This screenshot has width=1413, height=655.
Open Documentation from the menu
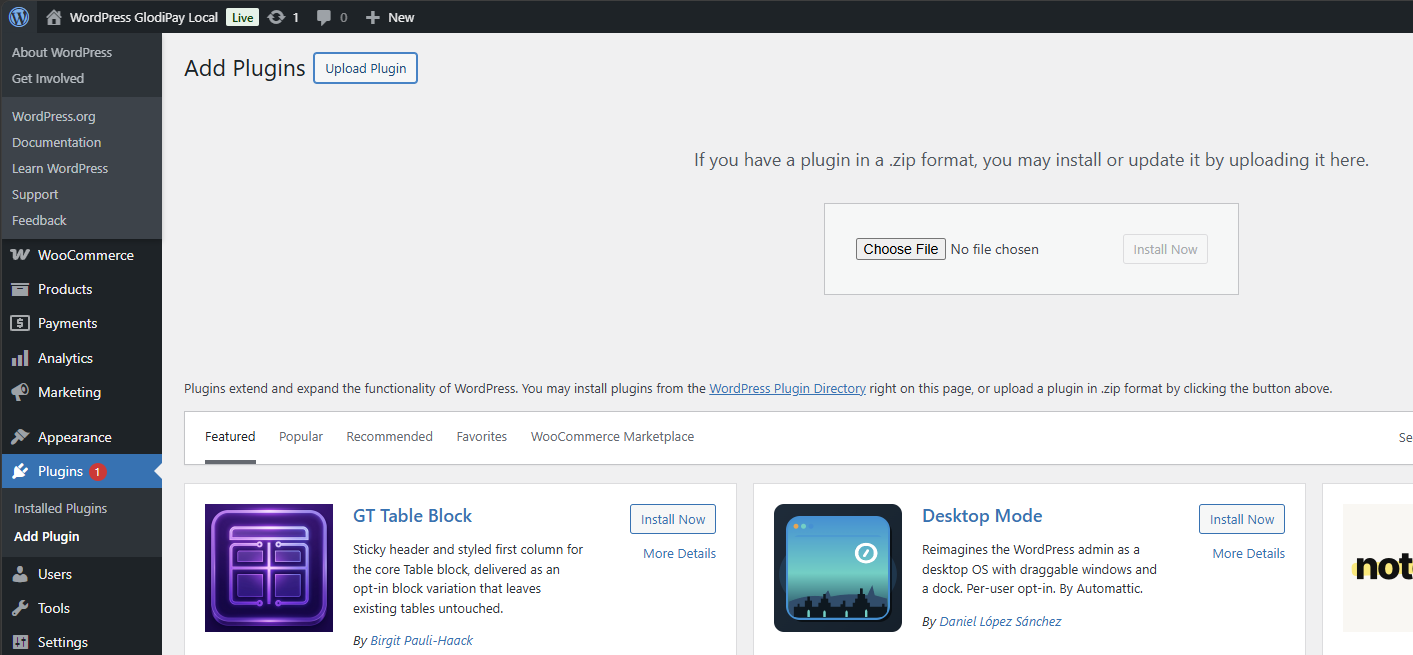coord(56,142)
